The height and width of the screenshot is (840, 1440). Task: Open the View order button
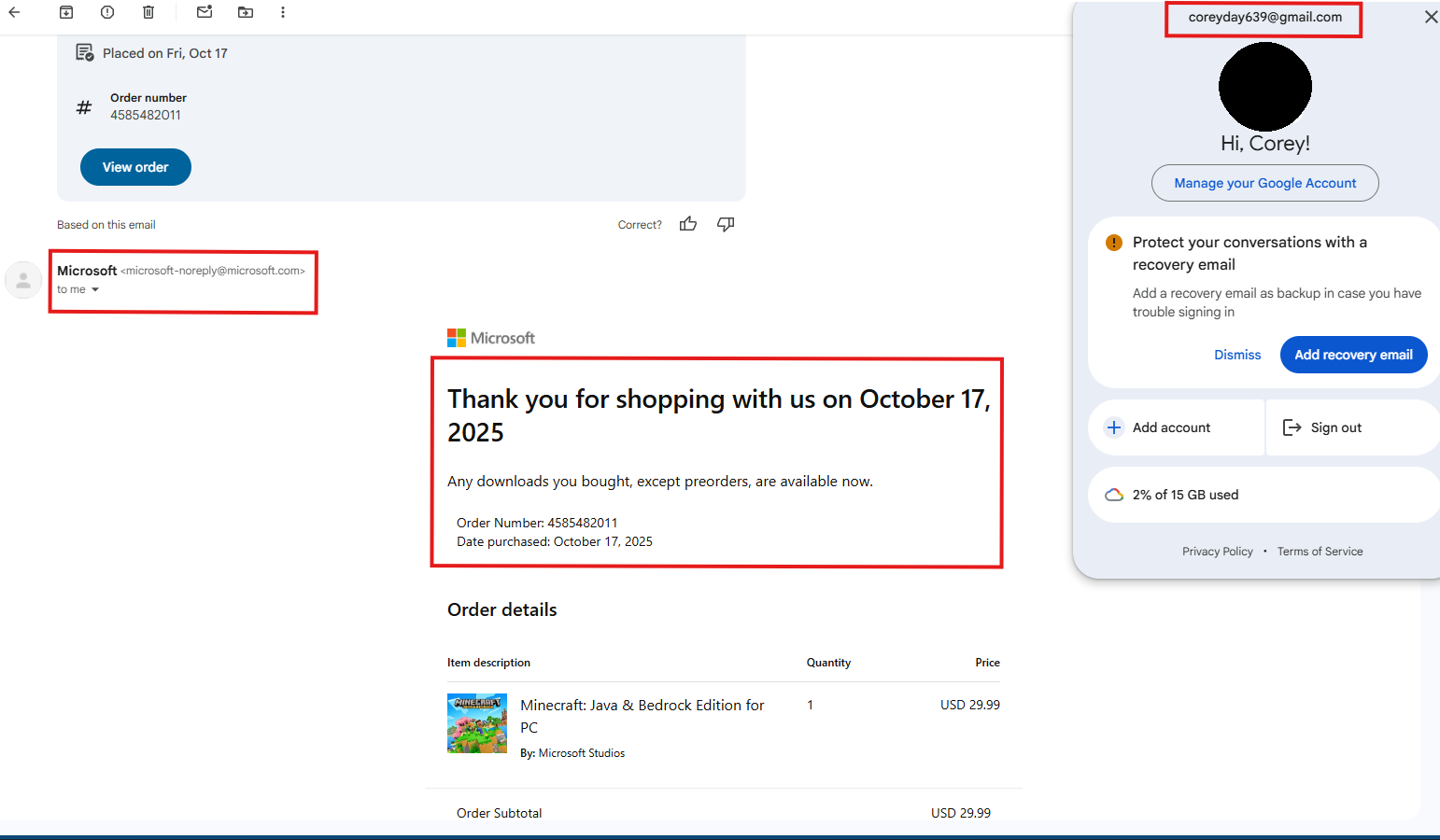pos(135,167)
